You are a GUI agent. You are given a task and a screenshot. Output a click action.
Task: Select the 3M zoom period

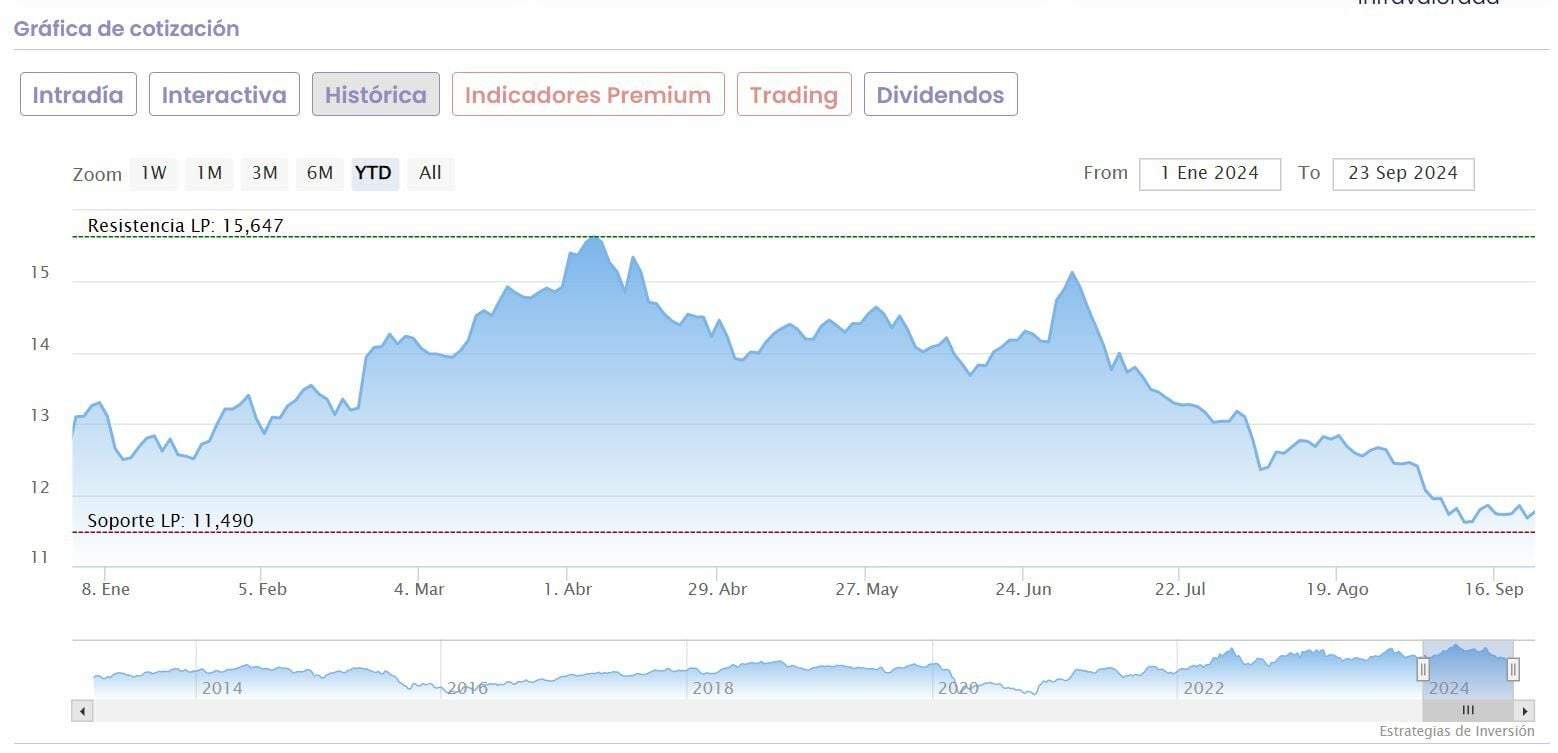264,173
